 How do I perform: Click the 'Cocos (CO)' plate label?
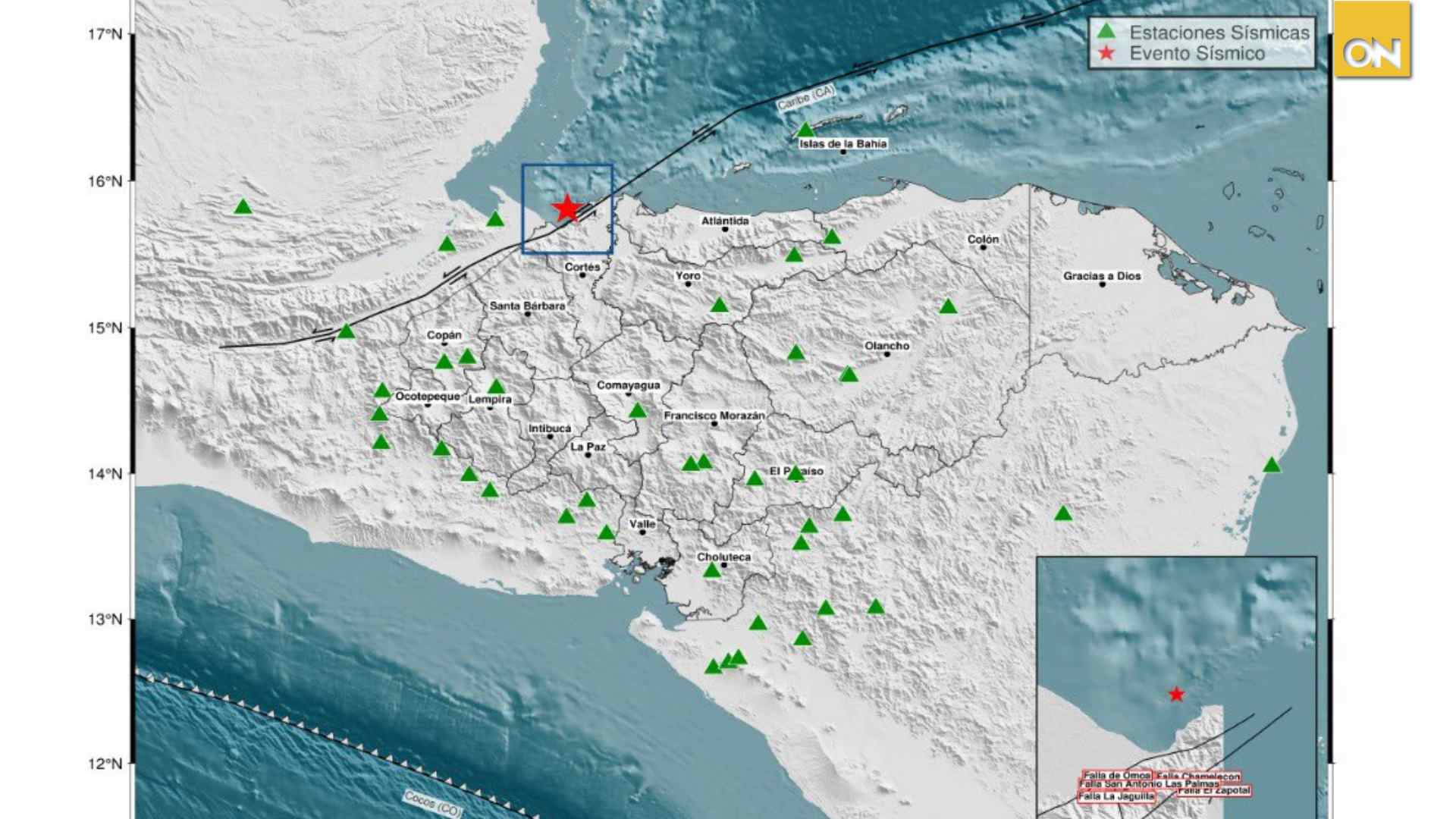point(432,803)
